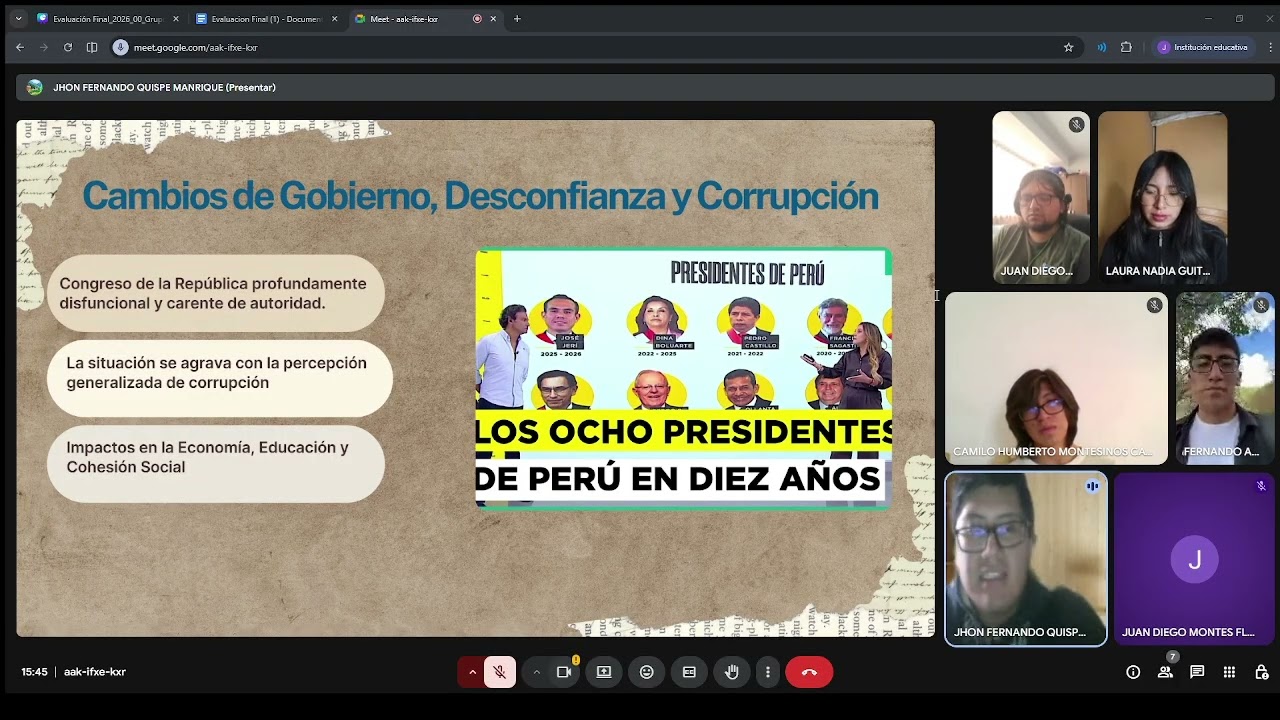Click muted mic icon on JUAN DIEGO tile
This screenshot has width=1280, height=720.
[1076, 125]
